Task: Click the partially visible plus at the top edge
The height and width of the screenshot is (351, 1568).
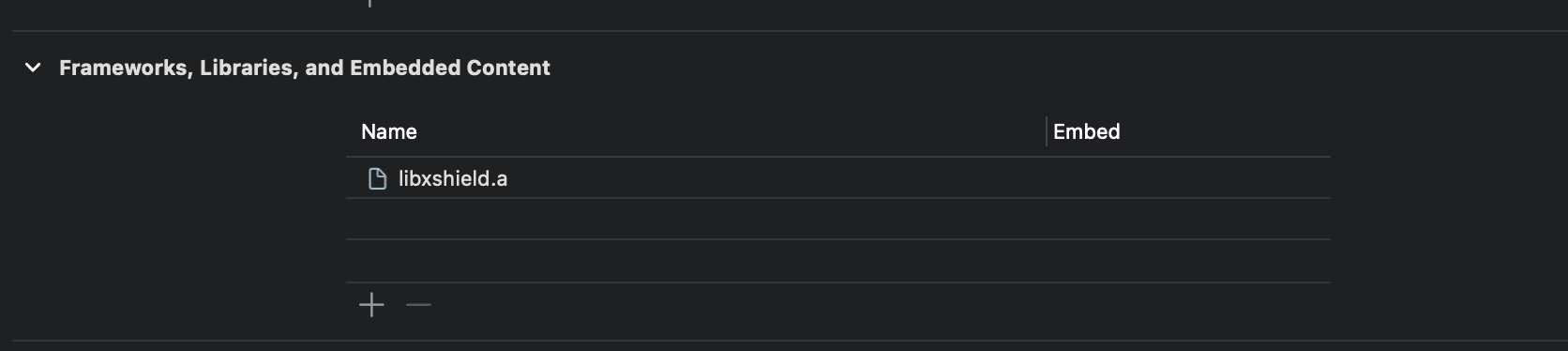Action: 369,3
